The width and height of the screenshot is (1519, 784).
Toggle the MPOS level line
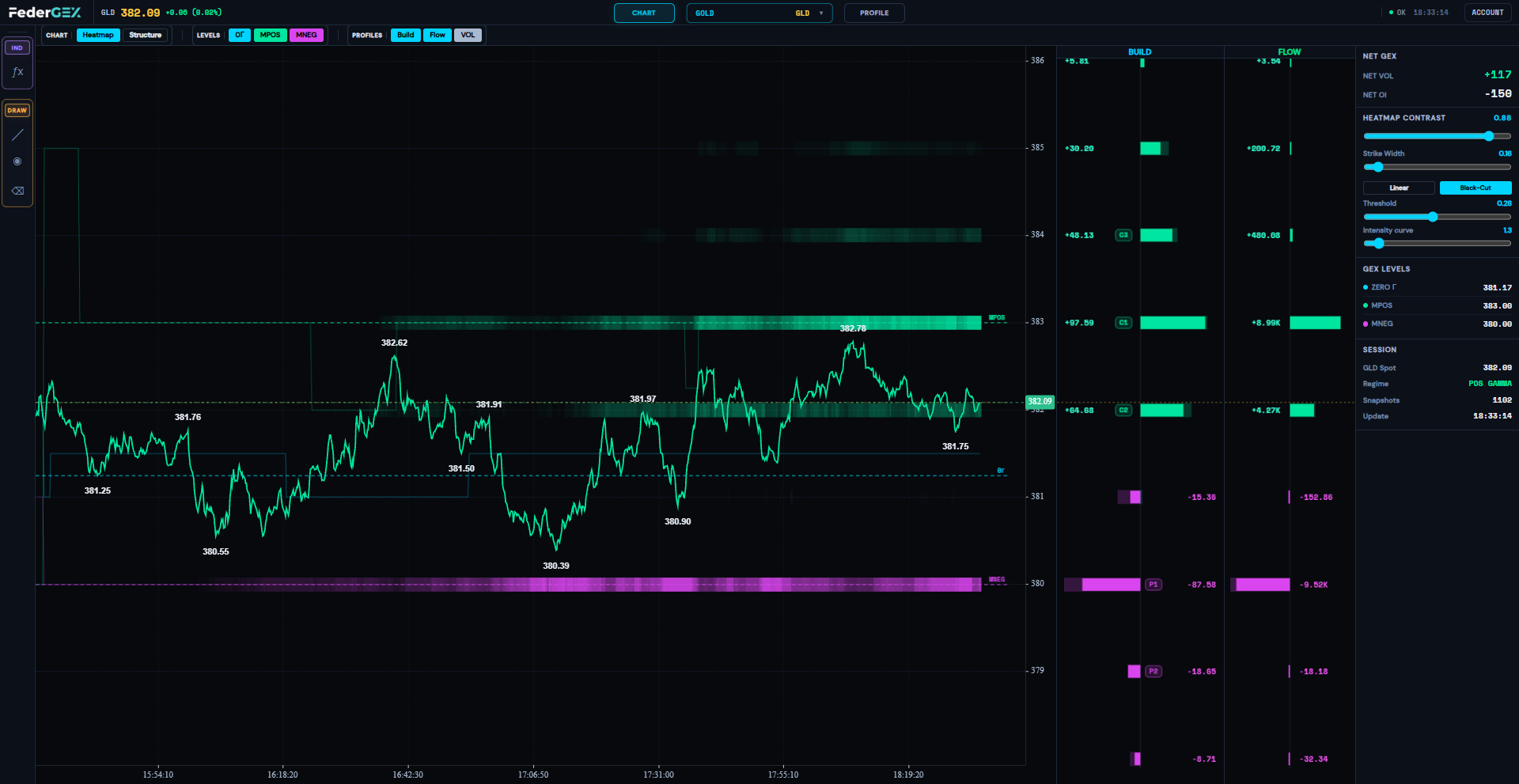270,35
